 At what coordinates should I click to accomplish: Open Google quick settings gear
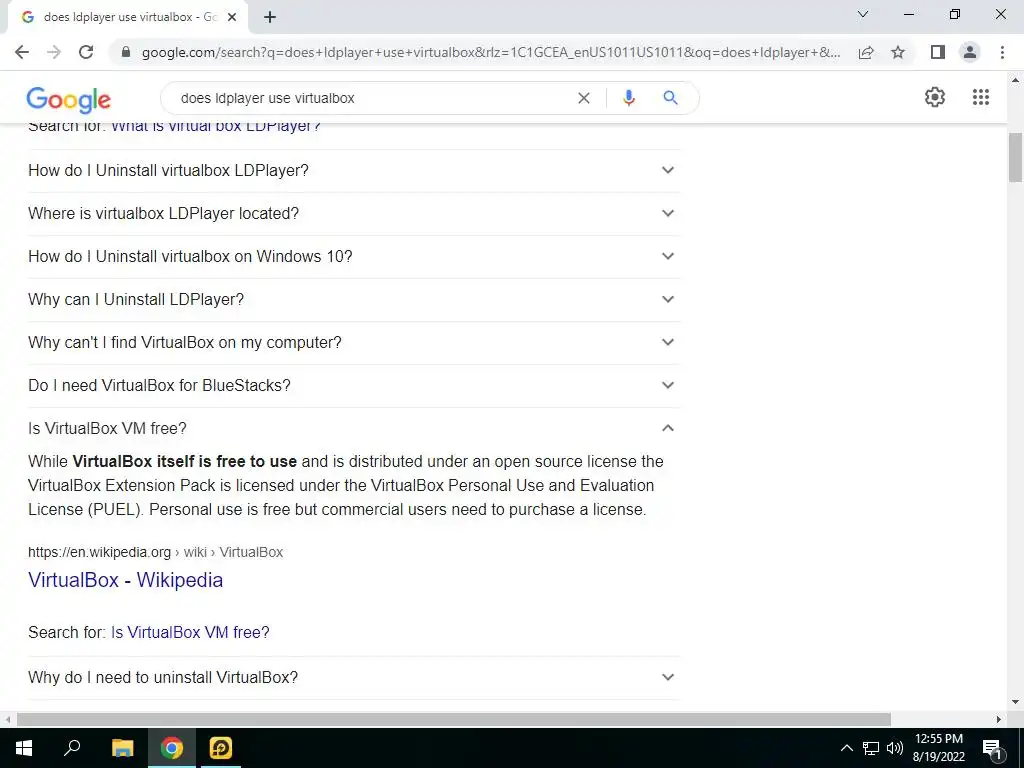[x=935, y=97]
